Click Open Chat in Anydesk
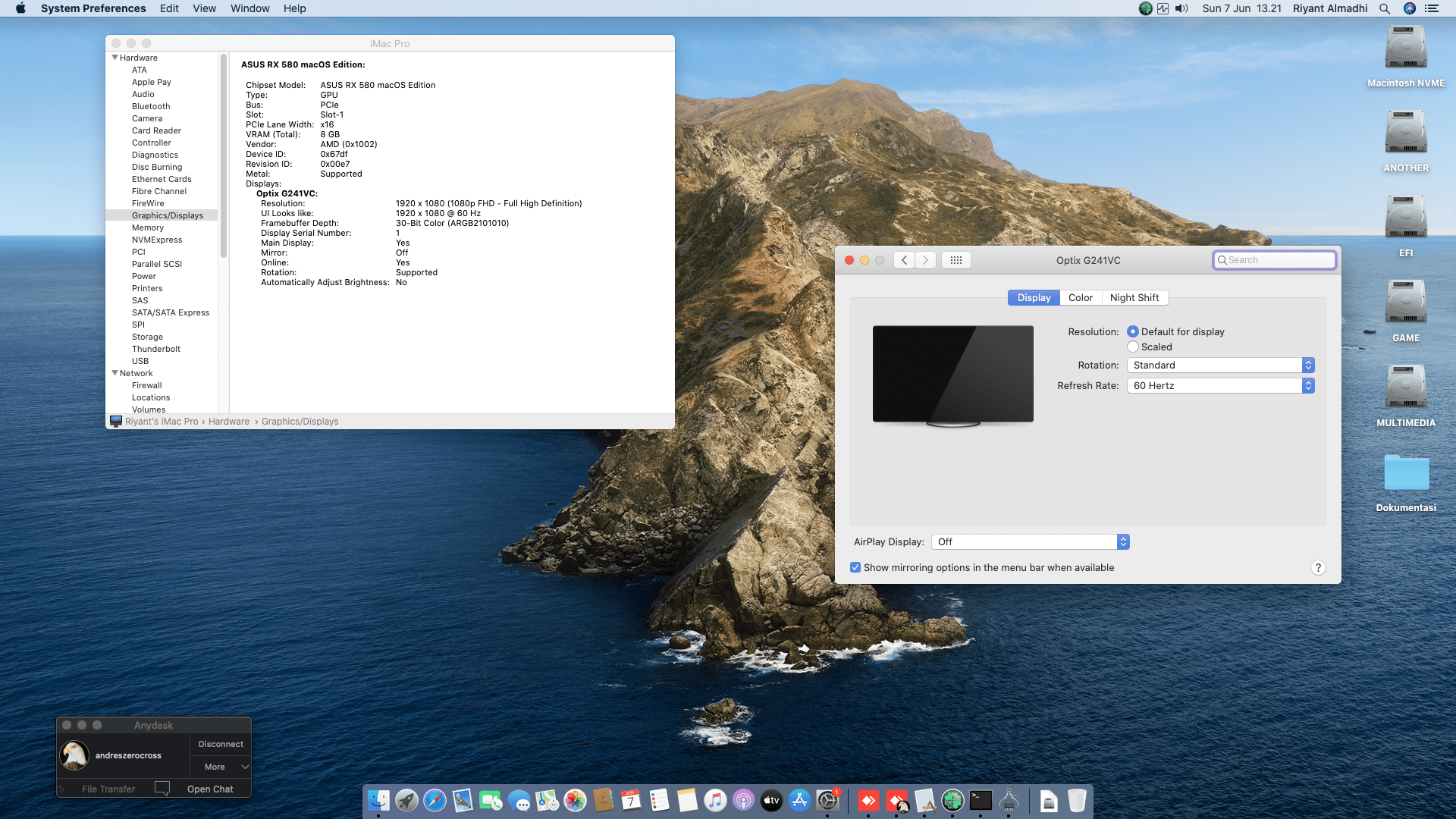The image size is (1456, 819). point(210,789)
